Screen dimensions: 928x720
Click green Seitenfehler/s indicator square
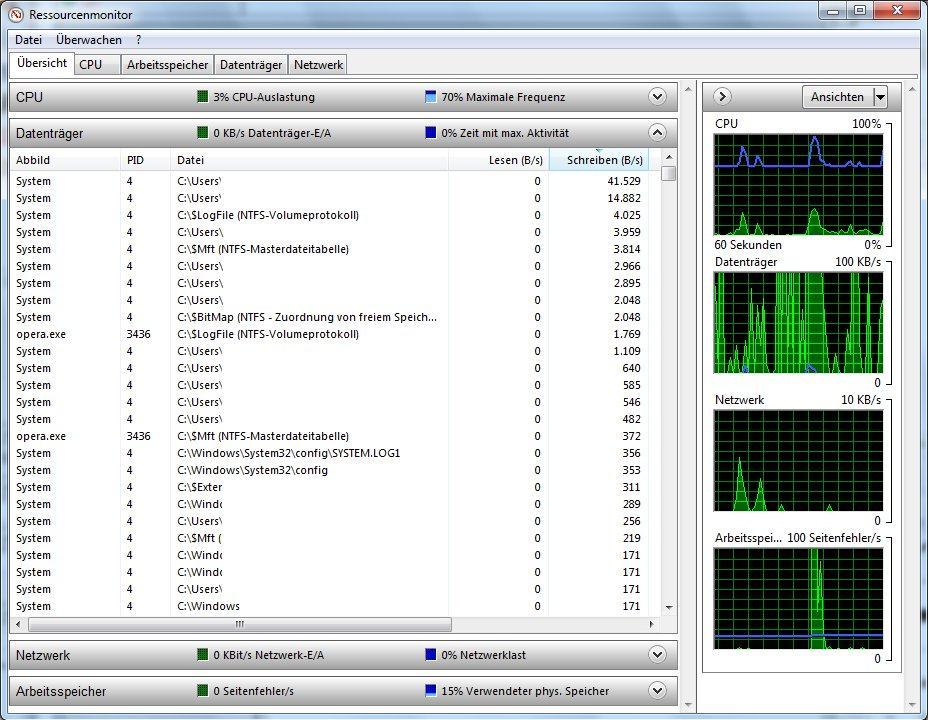coord(202,690)
